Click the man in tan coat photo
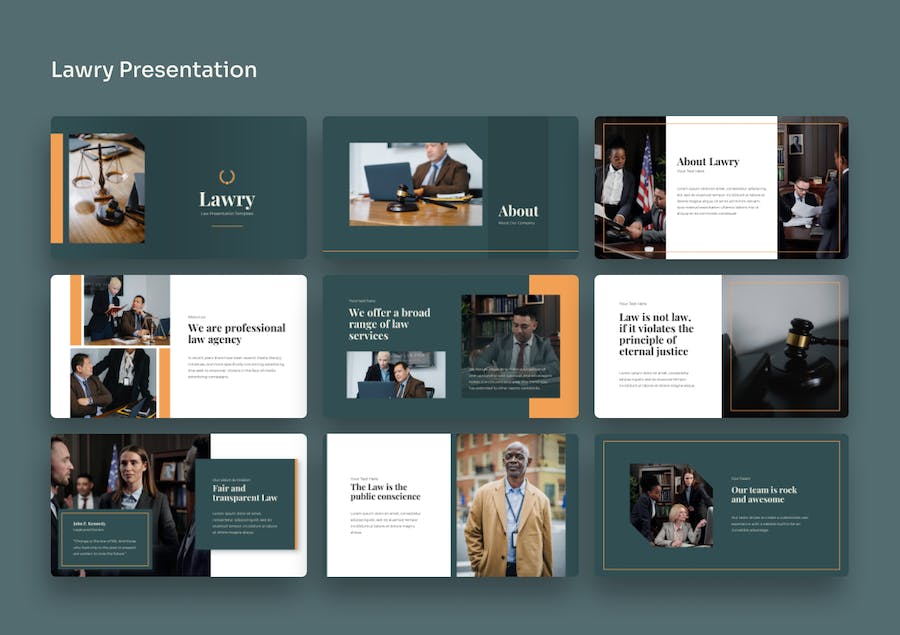 pyautogui.click(x=511, y=505)
